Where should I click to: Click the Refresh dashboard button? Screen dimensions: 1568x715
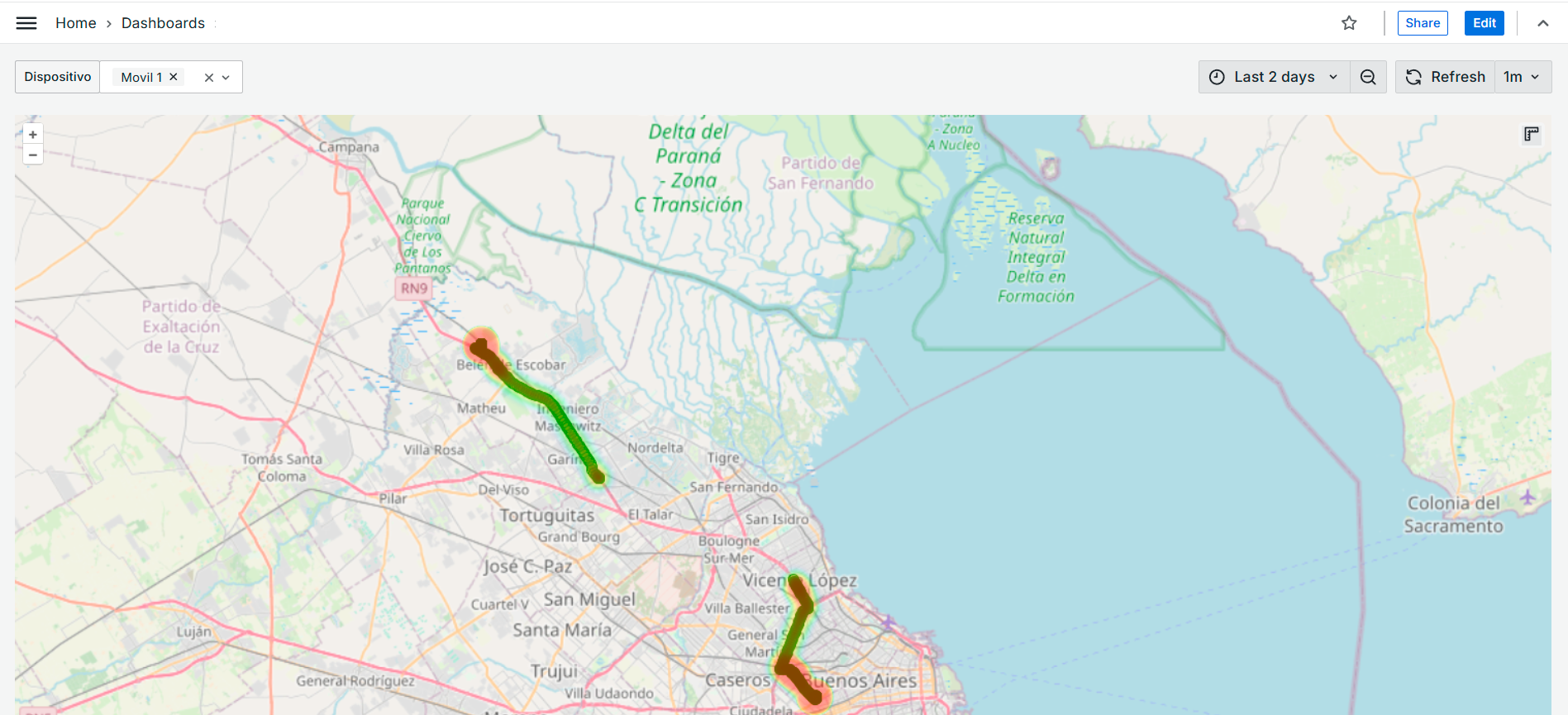tap(1446, 77)
